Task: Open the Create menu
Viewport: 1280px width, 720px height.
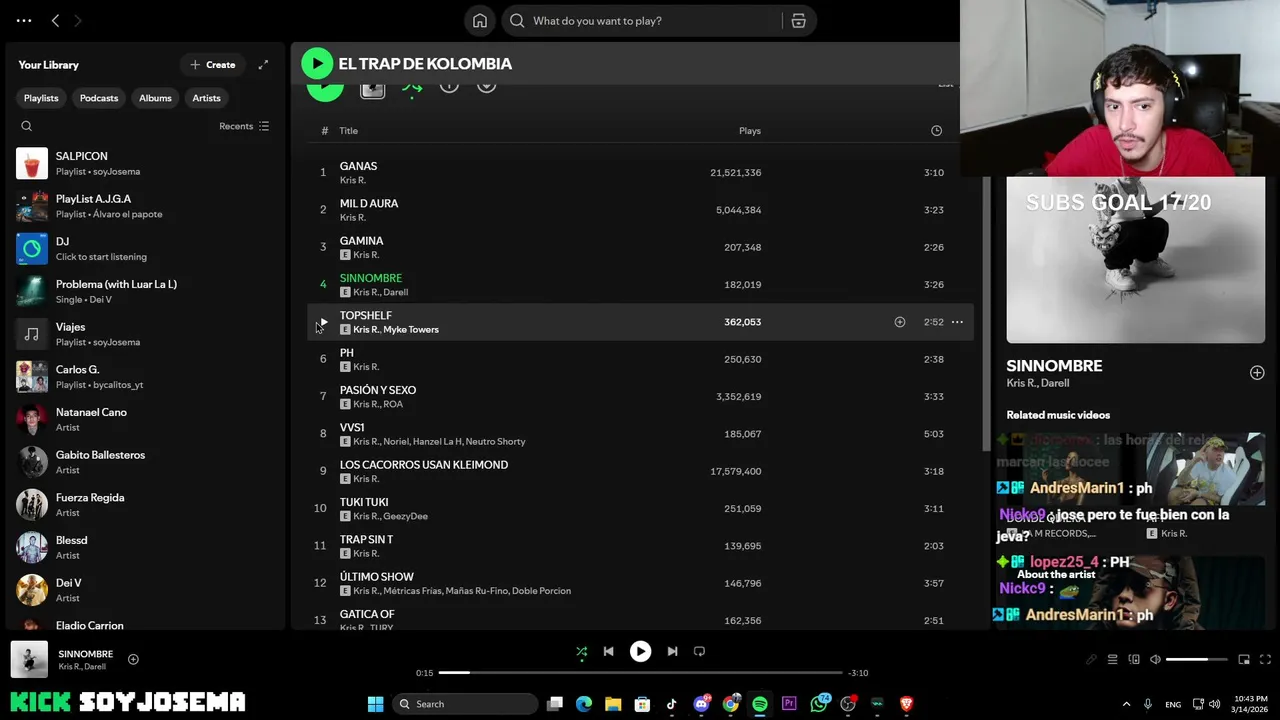Action: pyautogui.click(x=212, y=65)
